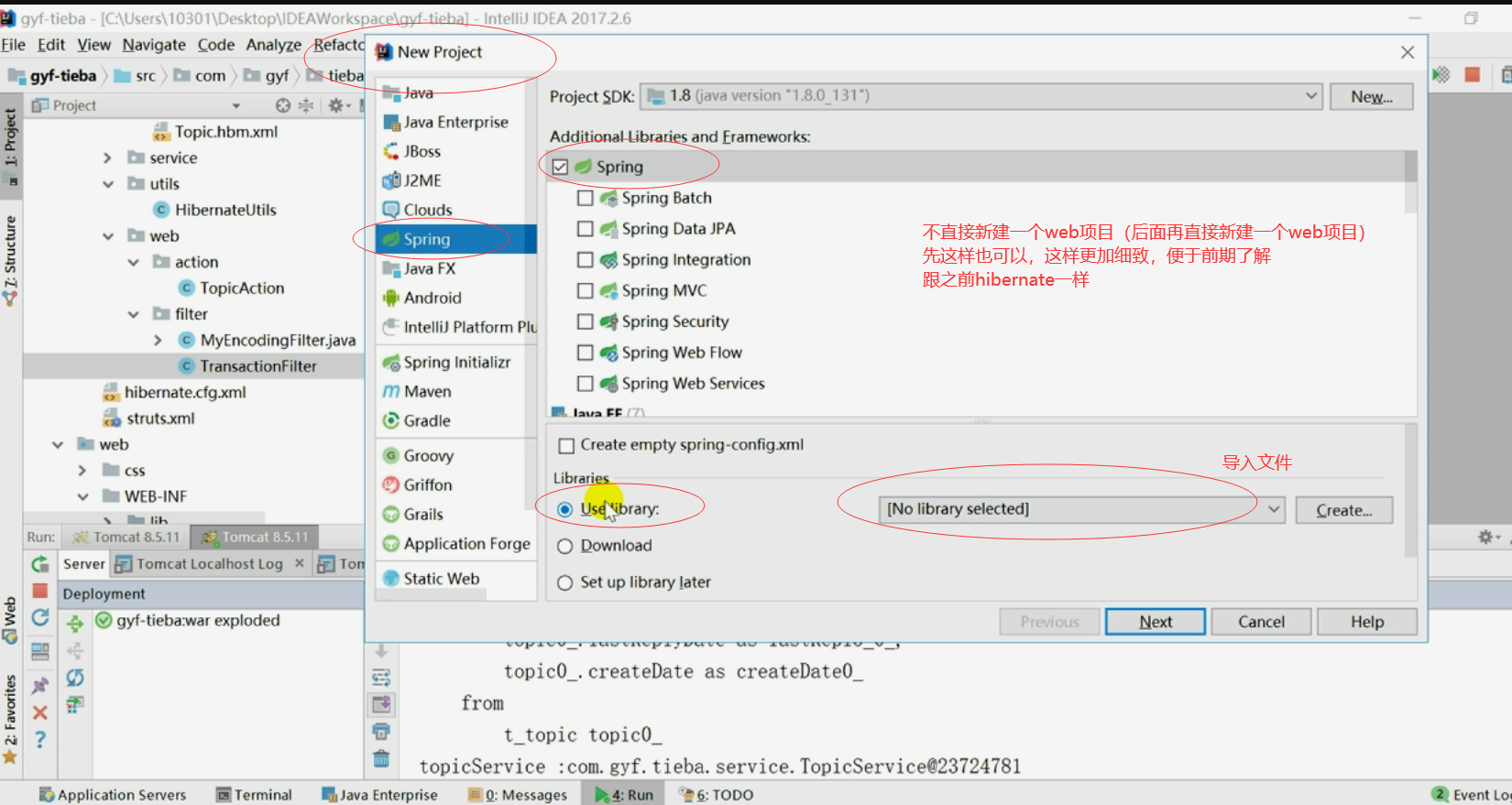1512x805 pixels.
Task: Open TransactionFilter in project tree
Action: (258, 366)
